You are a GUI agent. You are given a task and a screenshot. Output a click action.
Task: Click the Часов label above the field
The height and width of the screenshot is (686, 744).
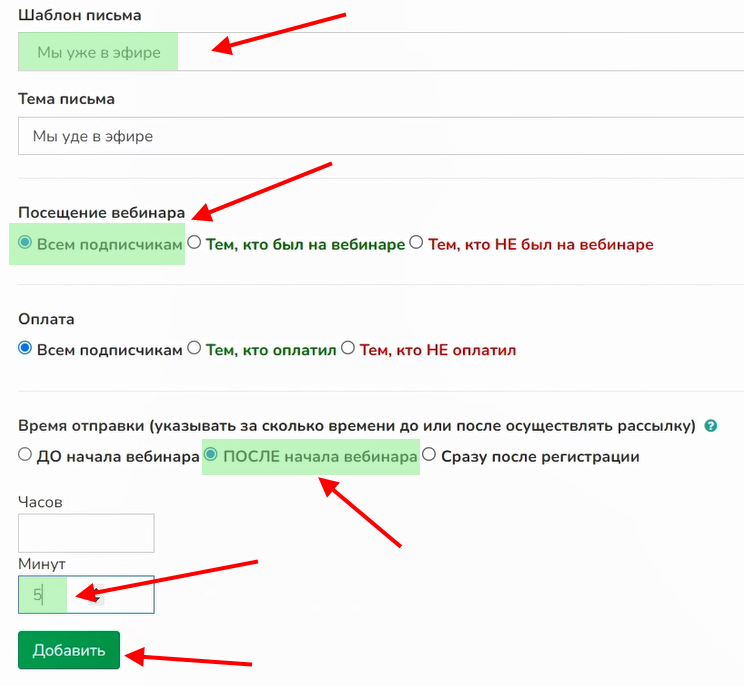(x=40, y=502)
